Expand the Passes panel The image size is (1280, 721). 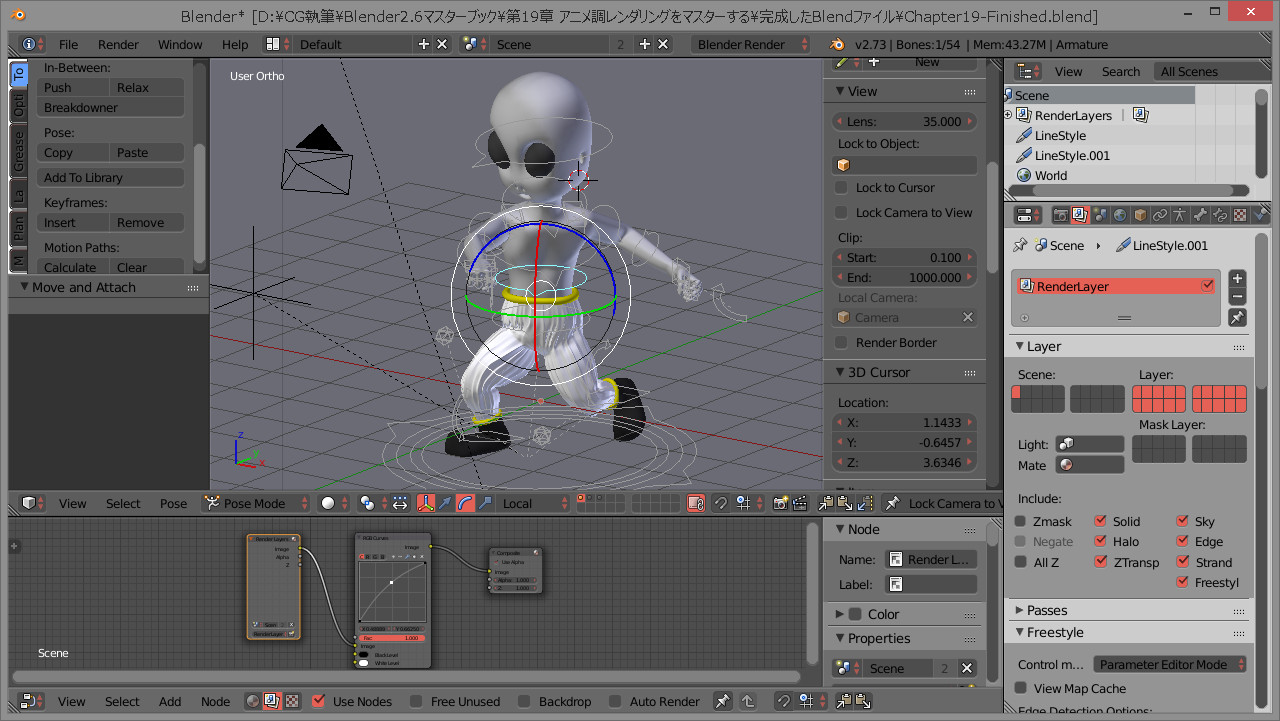[1019, 610]
